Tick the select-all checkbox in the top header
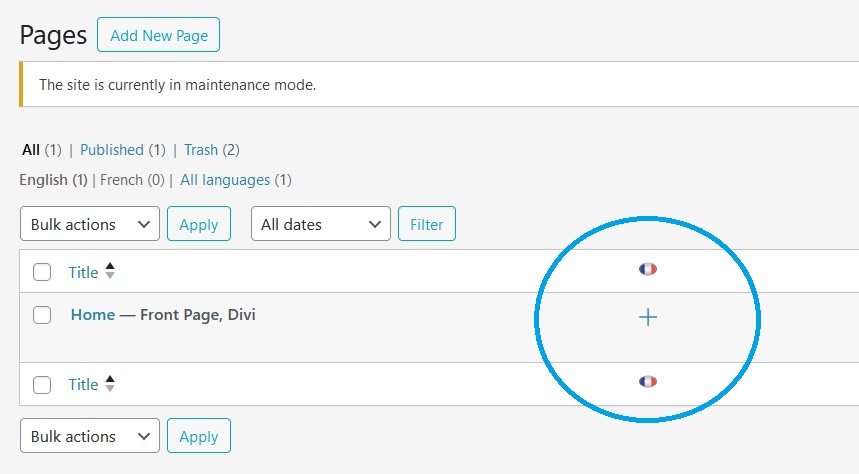This screenshot has height=474, width=859. 42,272
